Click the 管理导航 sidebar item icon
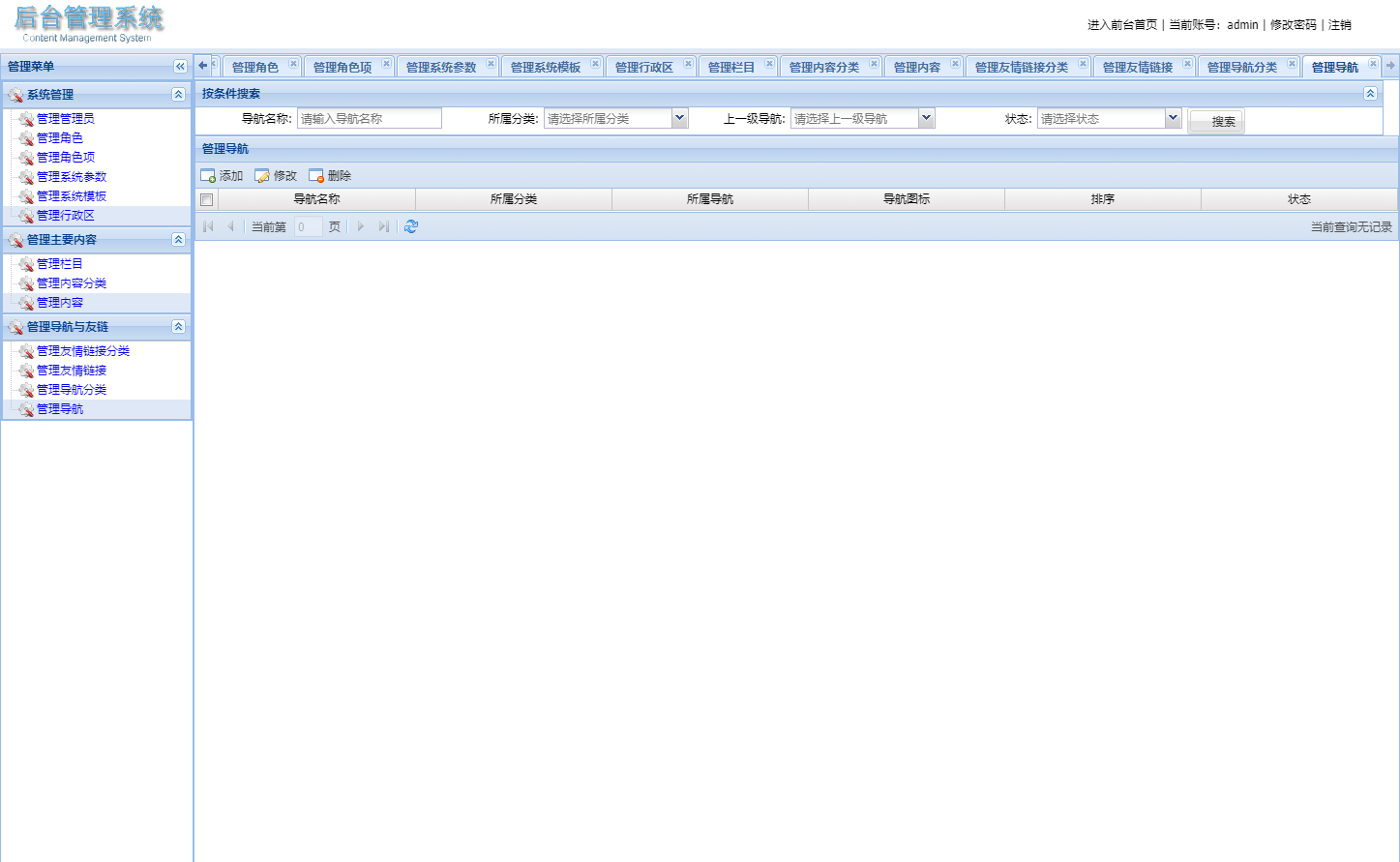Viewport: 1400px width, 862px height. [x=25, y=408]
